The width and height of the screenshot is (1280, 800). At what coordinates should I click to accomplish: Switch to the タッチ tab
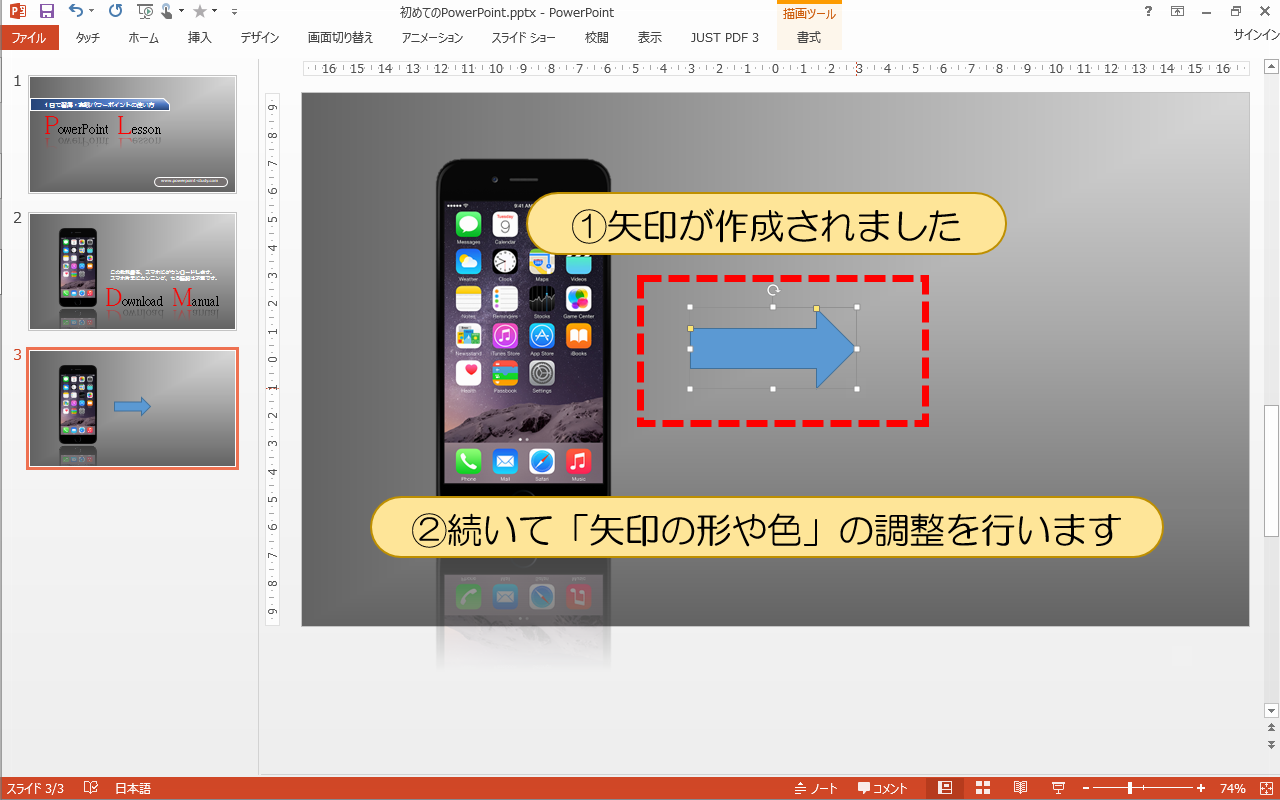pyautogui.click(x=88, y=38)
